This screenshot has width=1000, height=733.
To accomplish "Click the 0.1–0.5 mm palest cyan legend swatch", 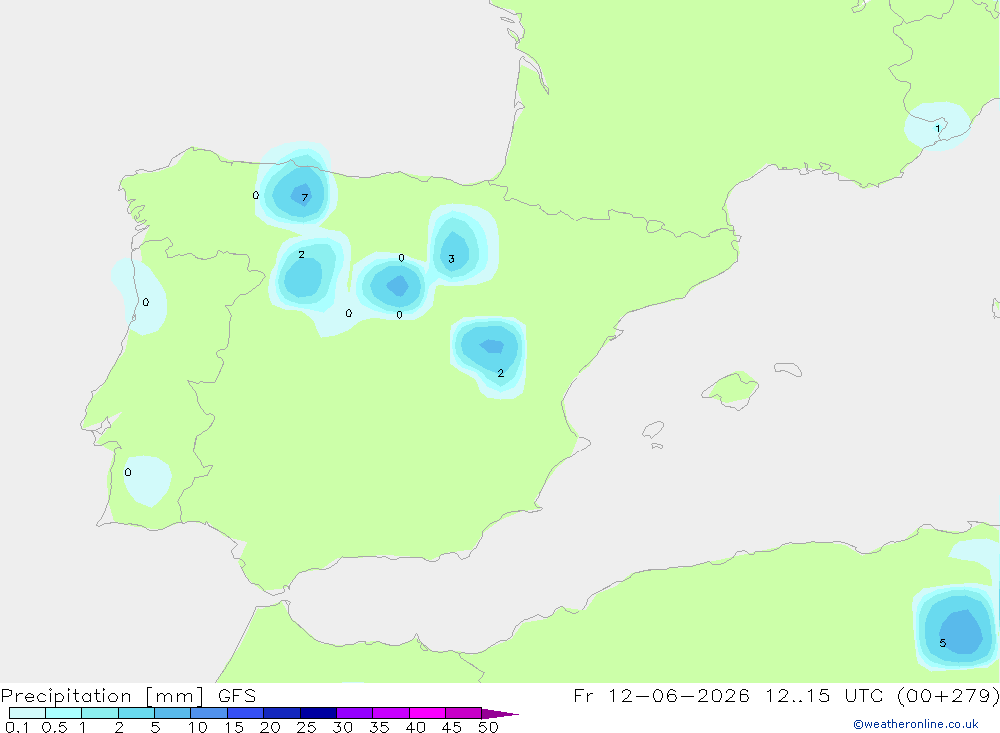I will 27,713.
